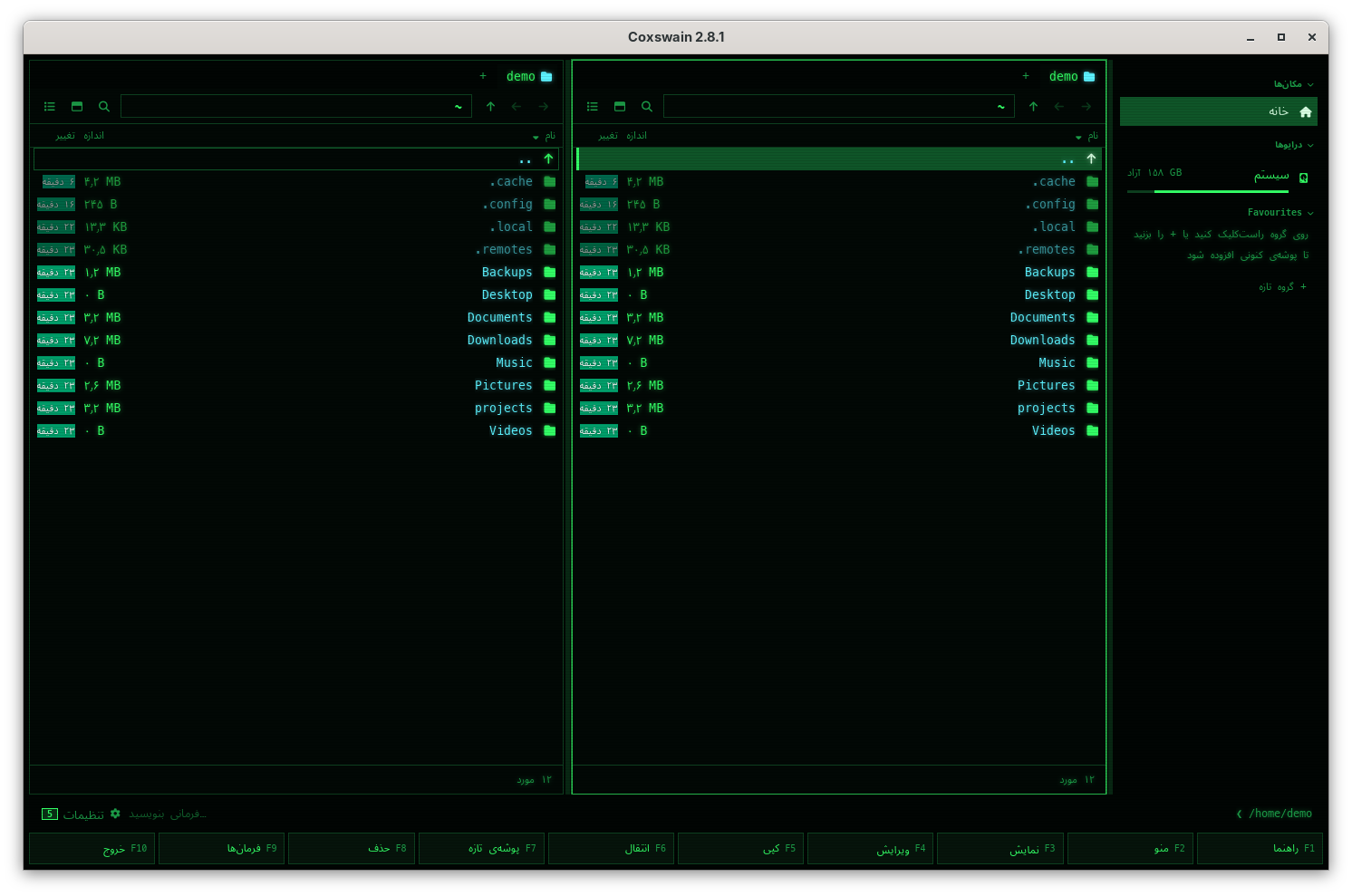Click F8 delete button
Viewport: 1352px width, 896px height.
tap(352, 849)
